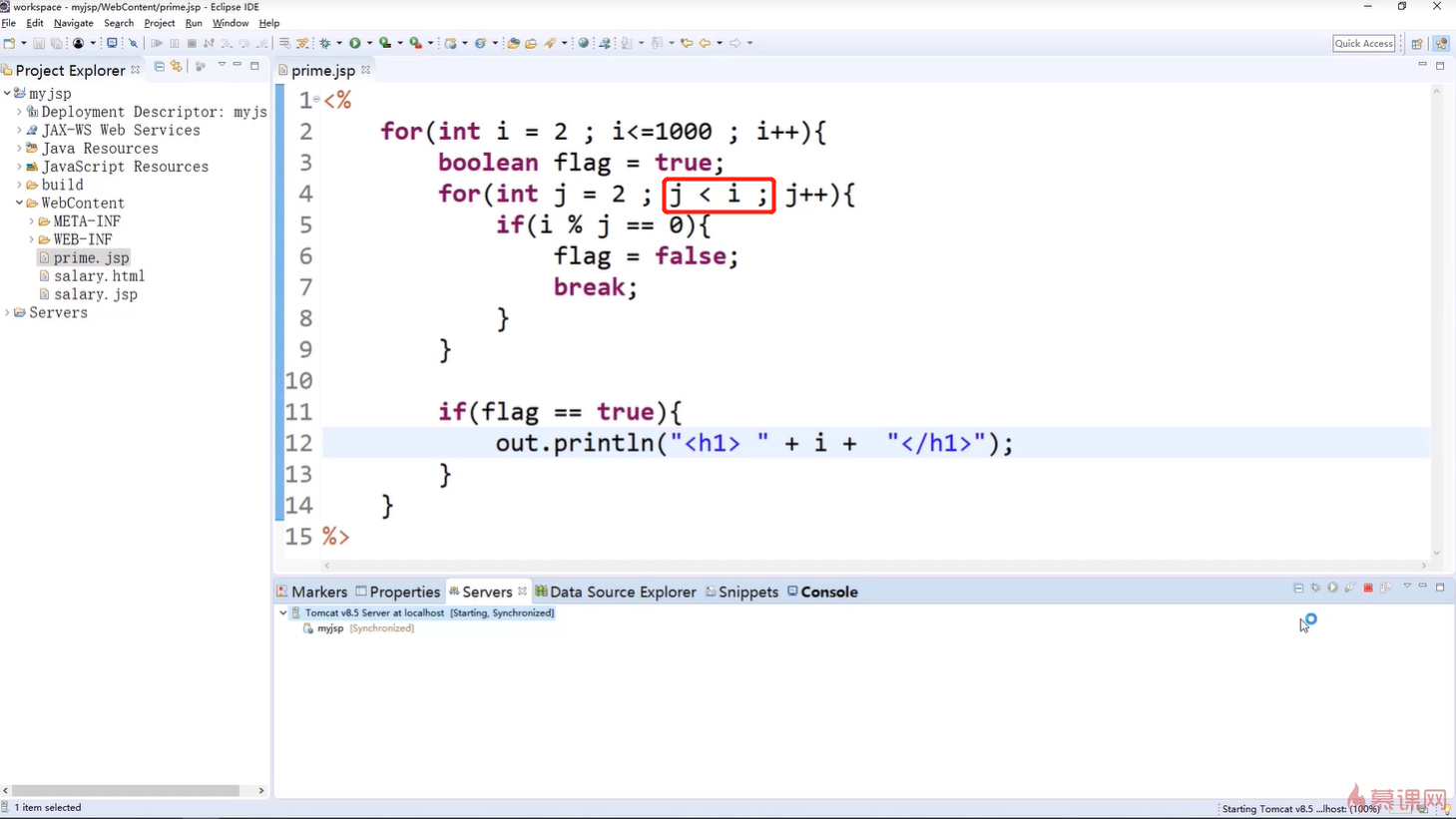Close the prime.jsp editor tab
Image resolution: width=1456 pixels, height=819 pixels.
(x=366, y=70)
